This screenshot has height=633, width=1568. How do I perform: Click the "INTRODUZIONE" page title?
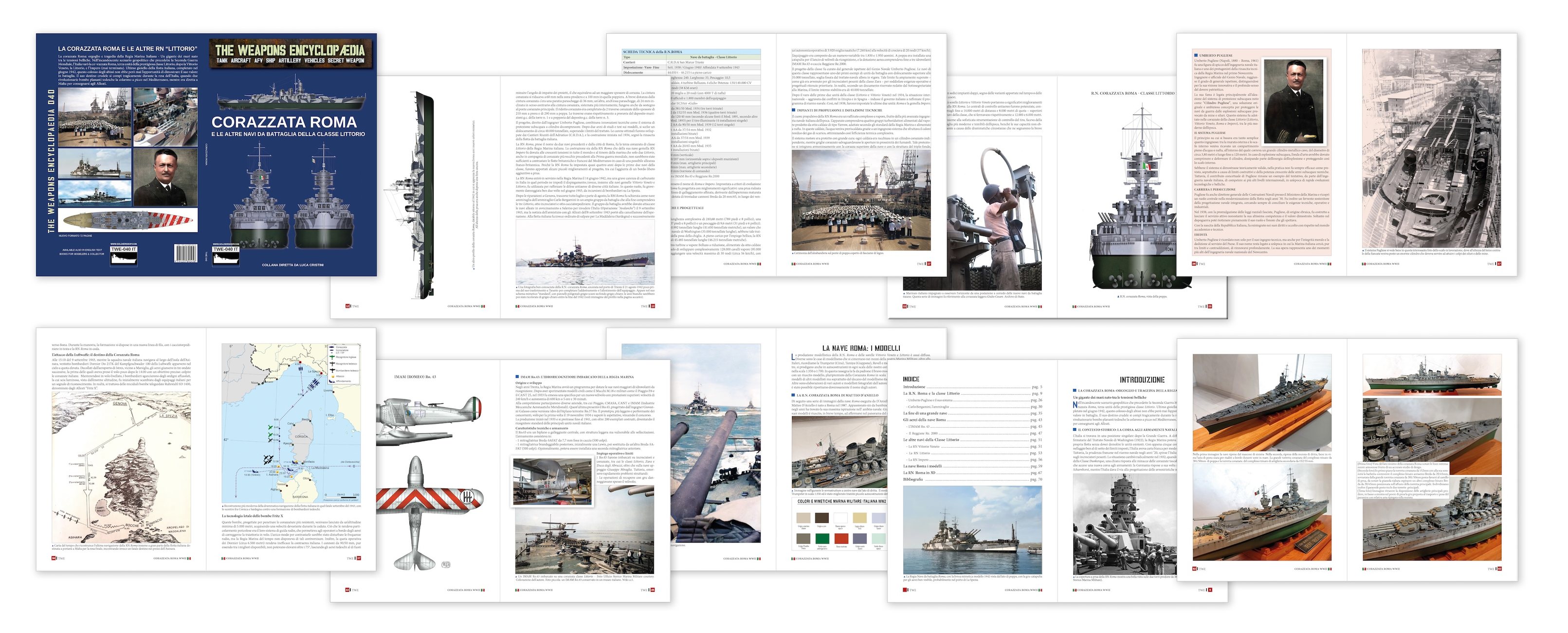1142,380
